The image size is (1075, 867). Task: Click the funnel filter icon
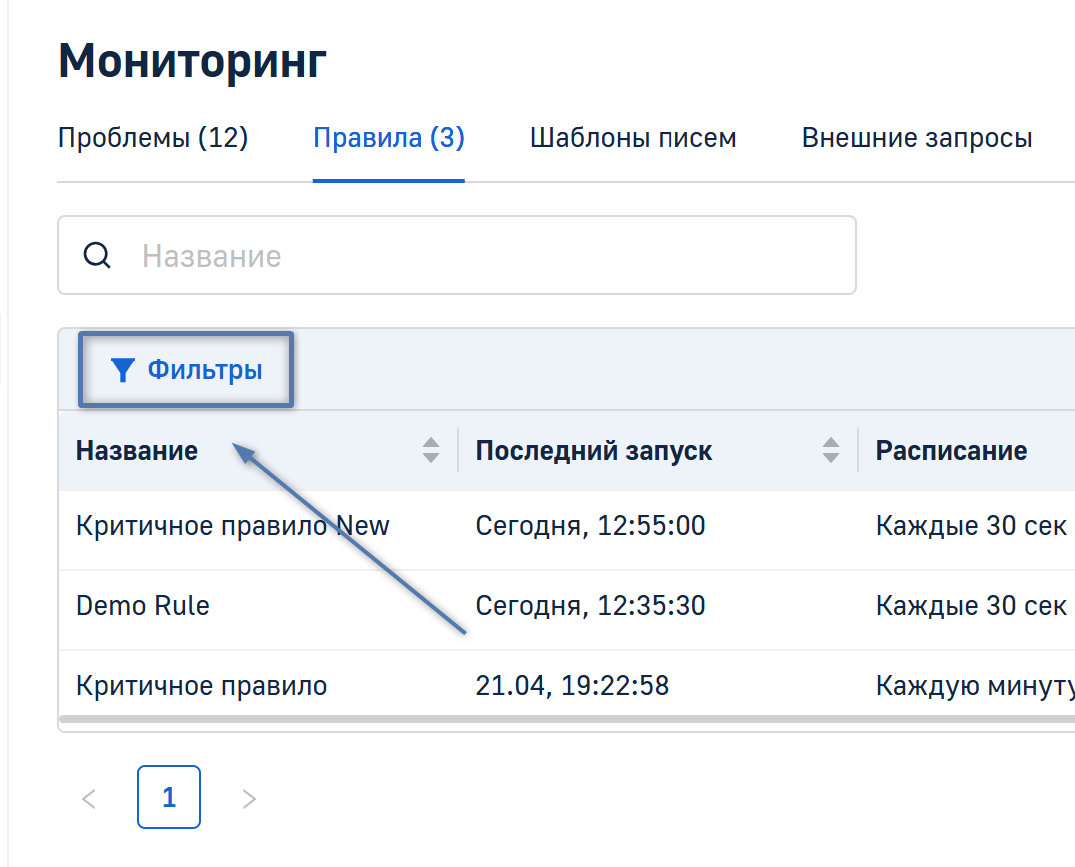tap(122, 371)
